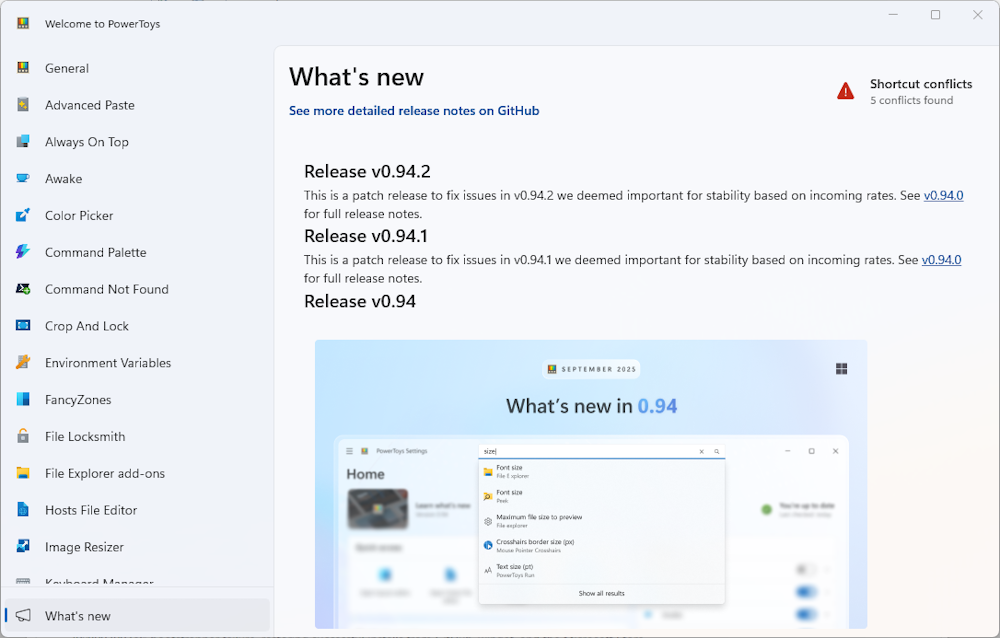Image resolution: width=1000 pixels, height=638 pixels.
Task: Click the "What's new" page title
Action: click(x=357, y=77)
